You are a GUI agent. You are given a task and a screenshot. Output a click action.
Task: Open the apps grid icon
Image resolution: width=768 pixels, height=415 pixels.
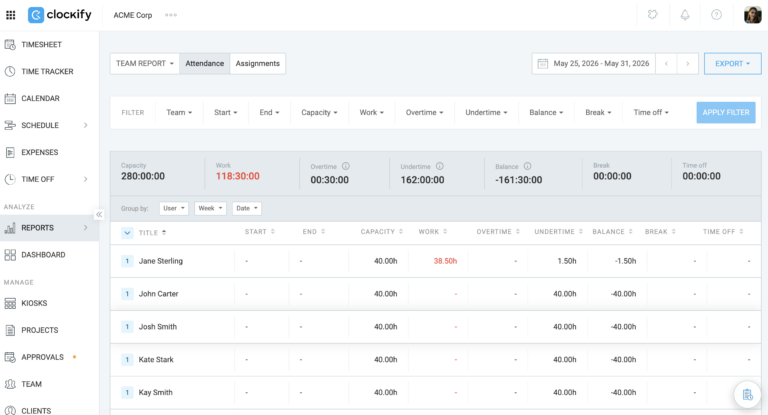10,15
